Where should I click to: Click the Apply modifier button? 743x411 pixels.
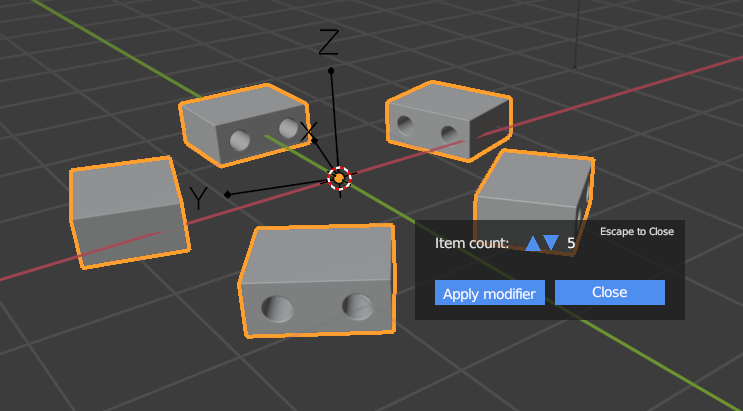click(x=489, y=292)
